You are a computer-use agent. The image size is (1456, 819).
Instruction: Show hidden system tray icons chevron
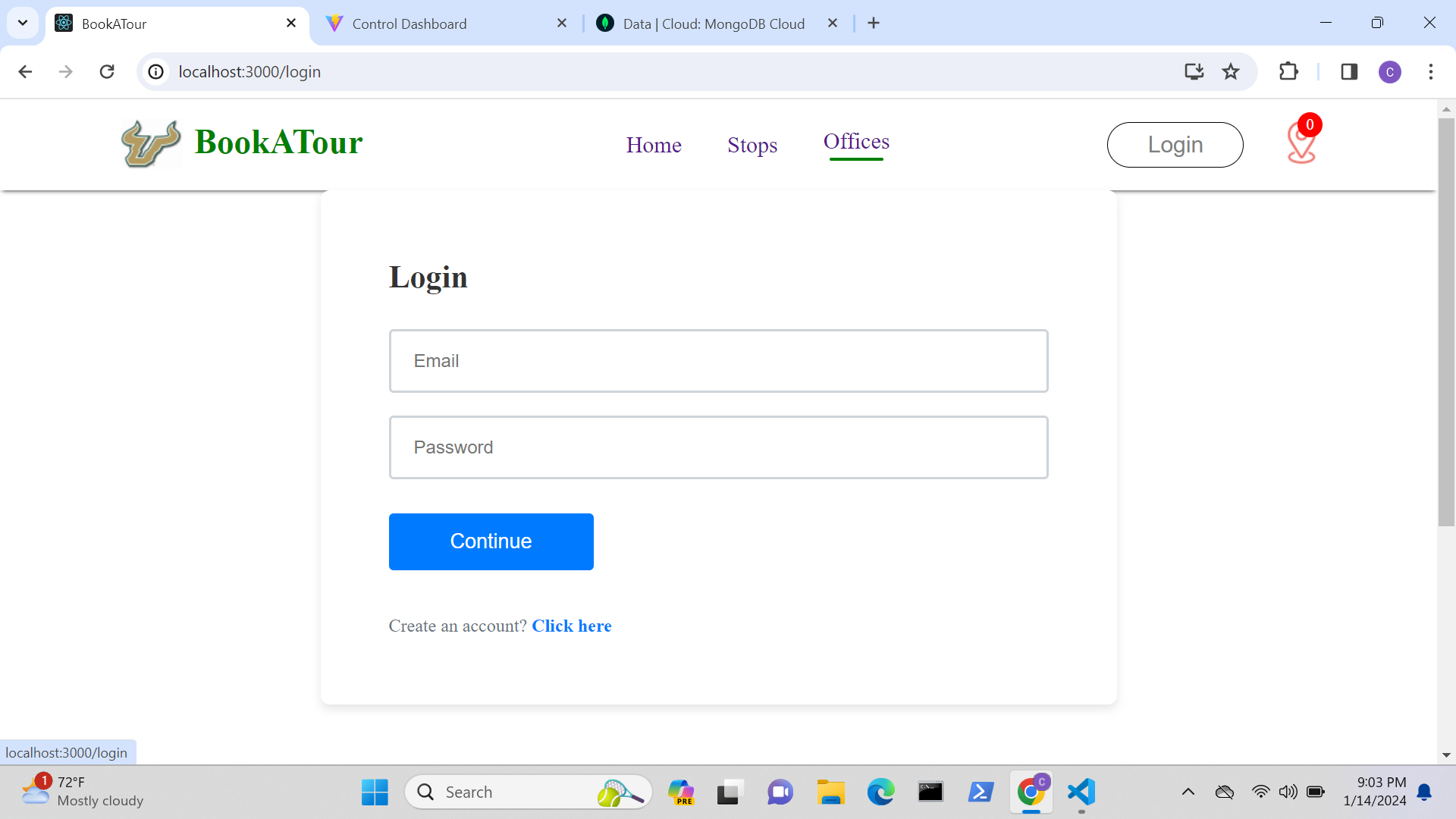point(1188,792)
